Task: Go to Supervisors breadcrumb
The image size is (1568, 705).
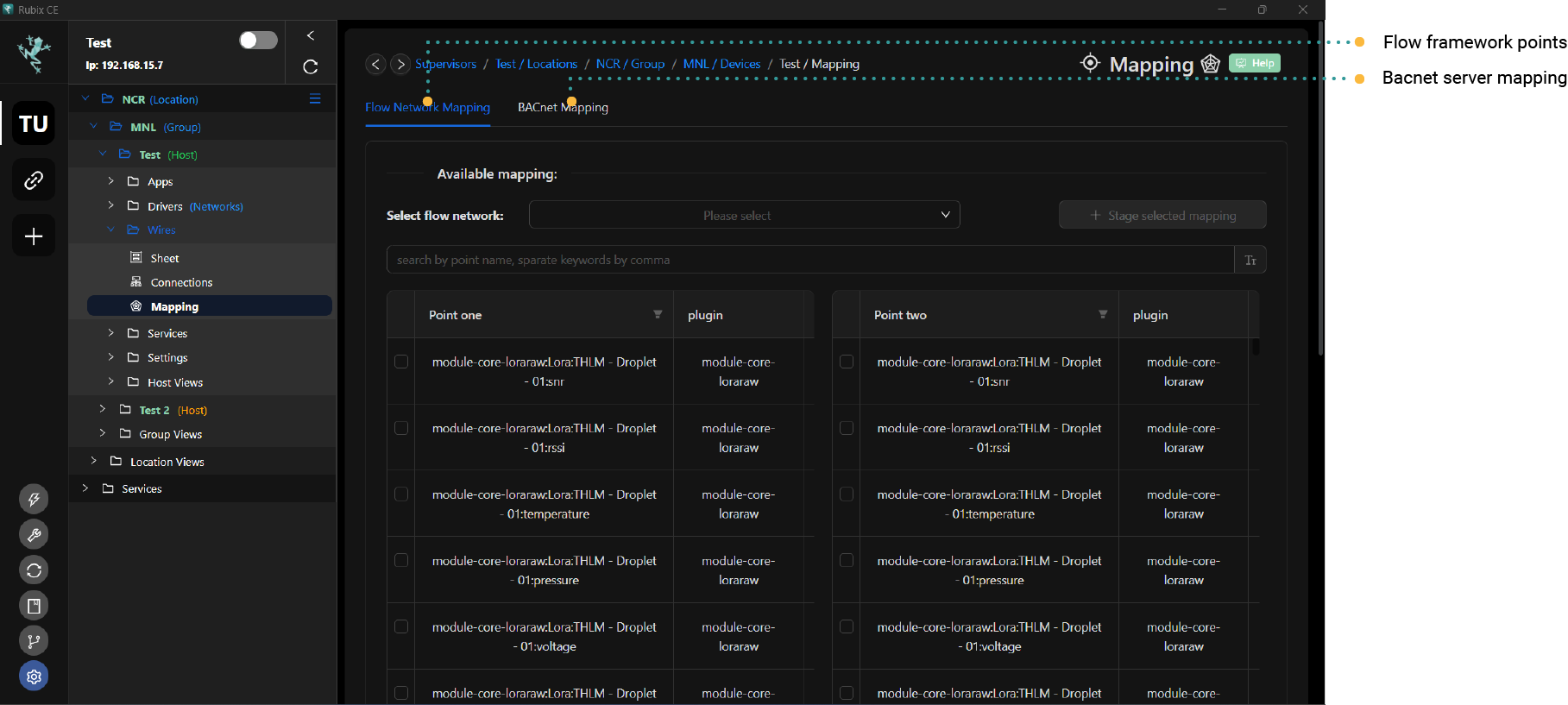Action: click(445, 64)
